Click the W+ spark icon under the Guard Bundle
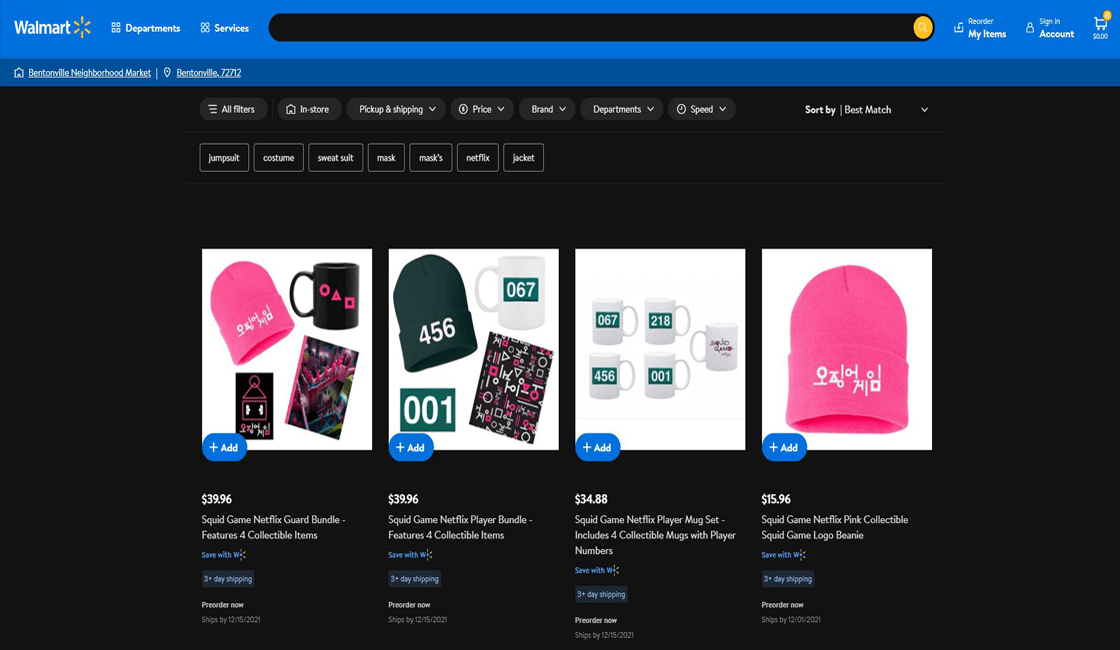 [241, 554]
